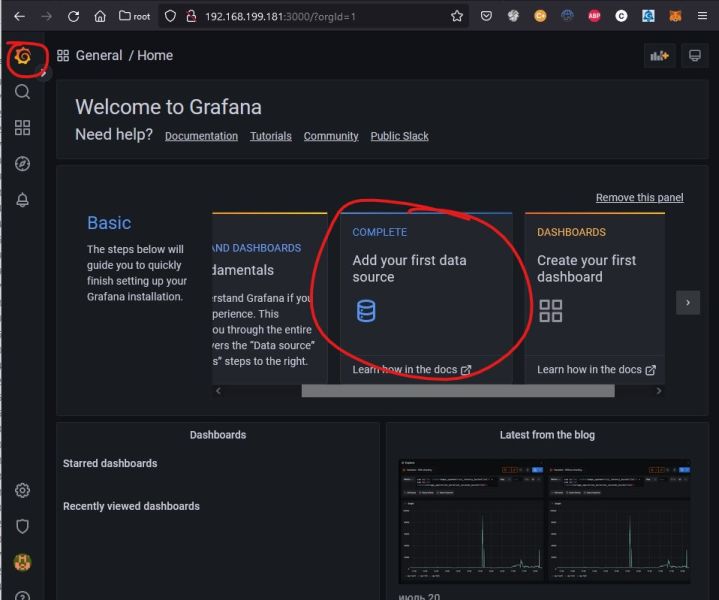Open the Add your first data source card
Image resolution: width=719 pixels, height=600 pixels.
tap(426, 298)
